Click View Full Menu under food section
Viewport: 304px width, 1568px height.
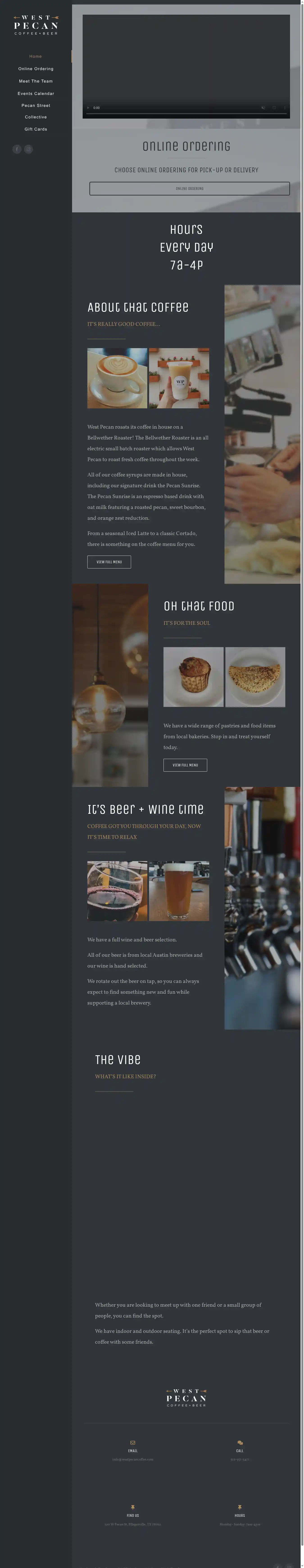click(x=186, y=765)
